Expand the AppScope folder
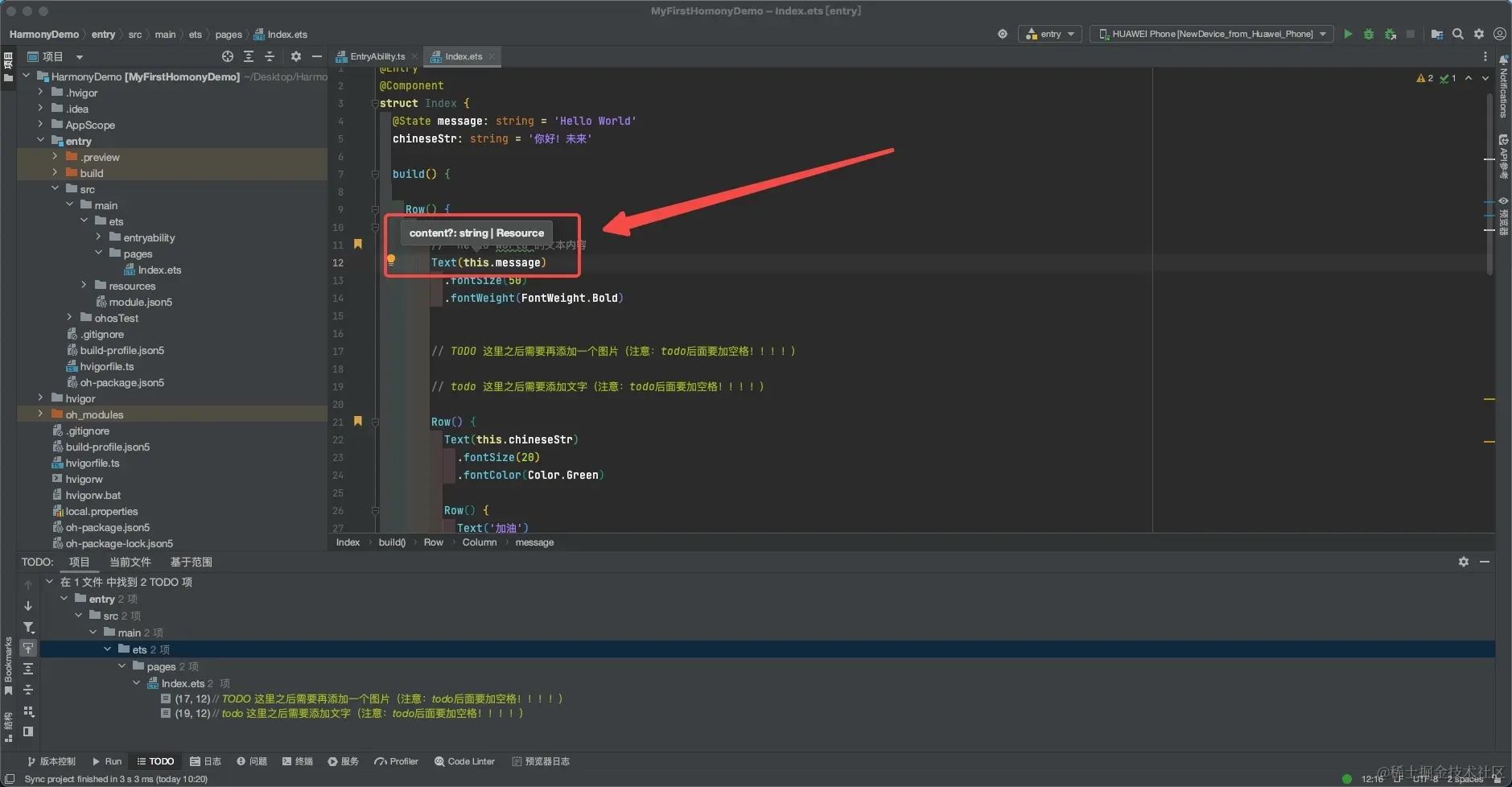This screenshot has width=1512, height=787. (40, 125)
